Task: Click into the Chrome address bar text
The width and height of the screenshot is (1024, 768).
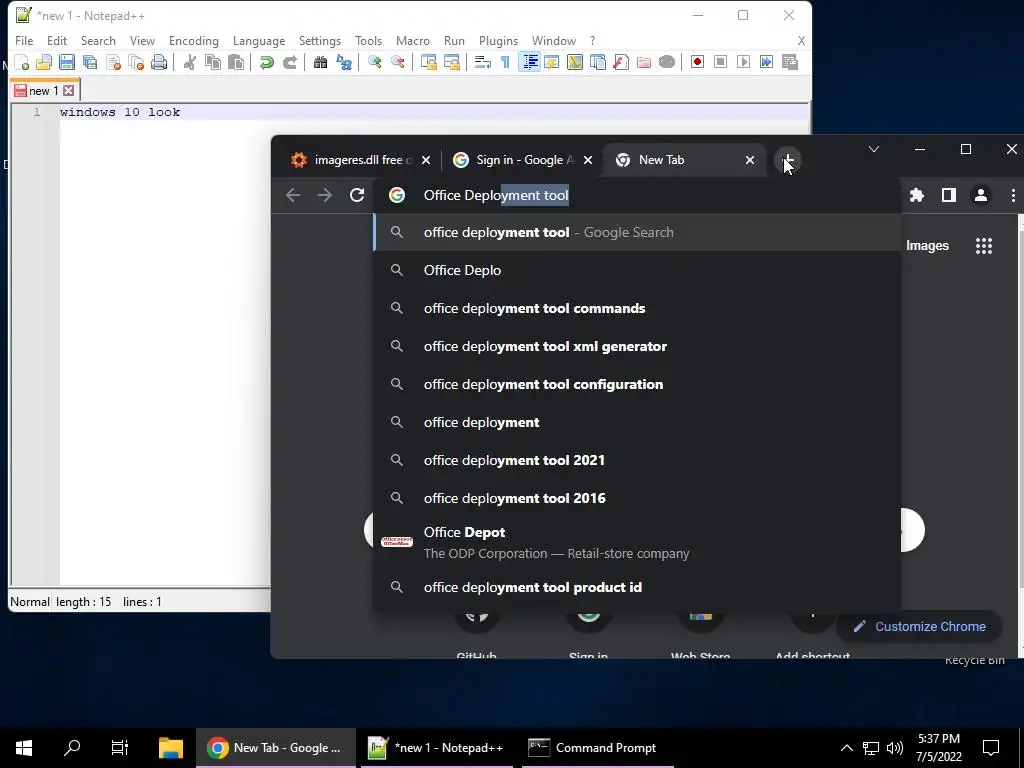Action: click(496, 195)
